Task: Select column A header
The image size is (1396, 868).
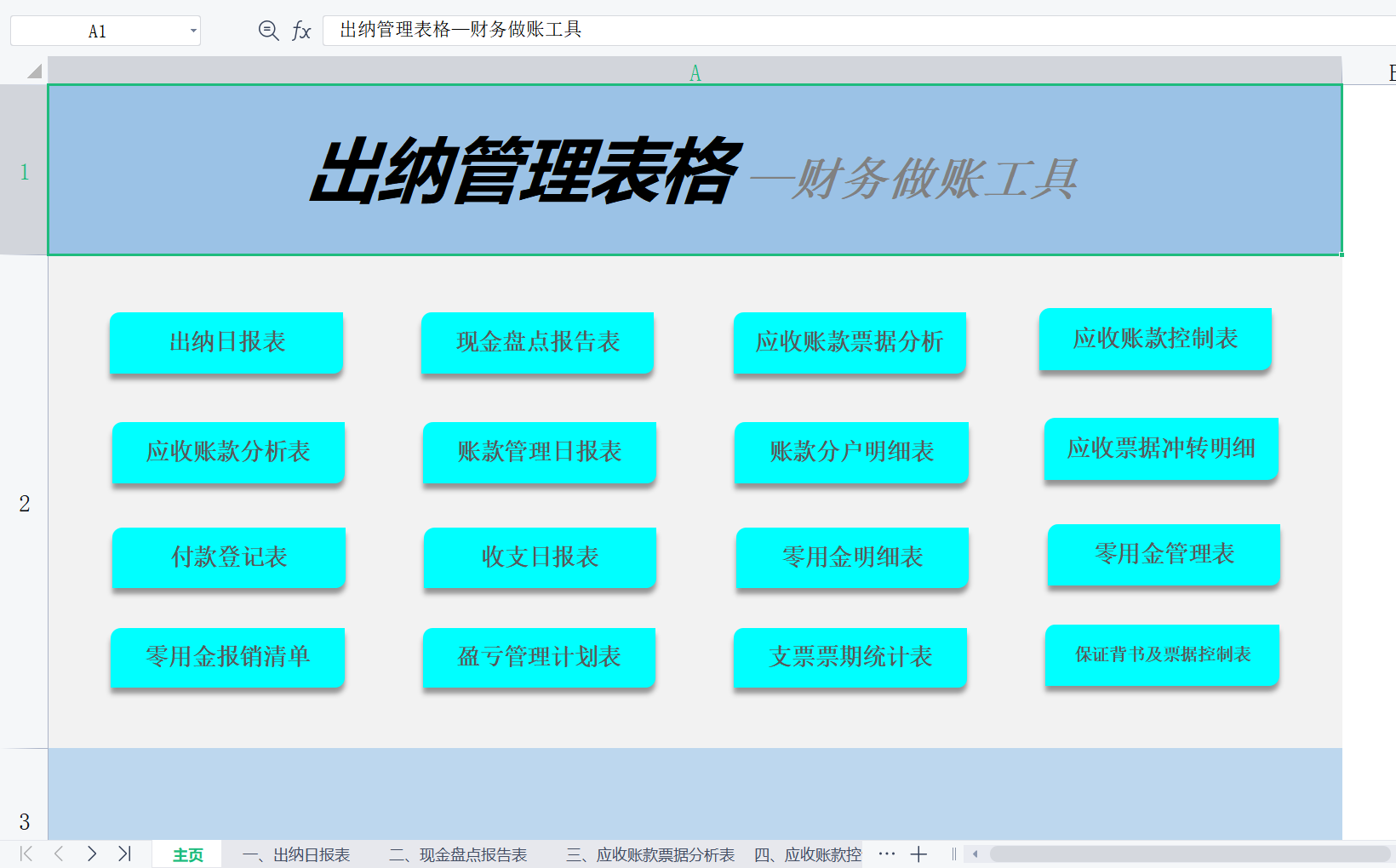Action: tap(695, 71)
